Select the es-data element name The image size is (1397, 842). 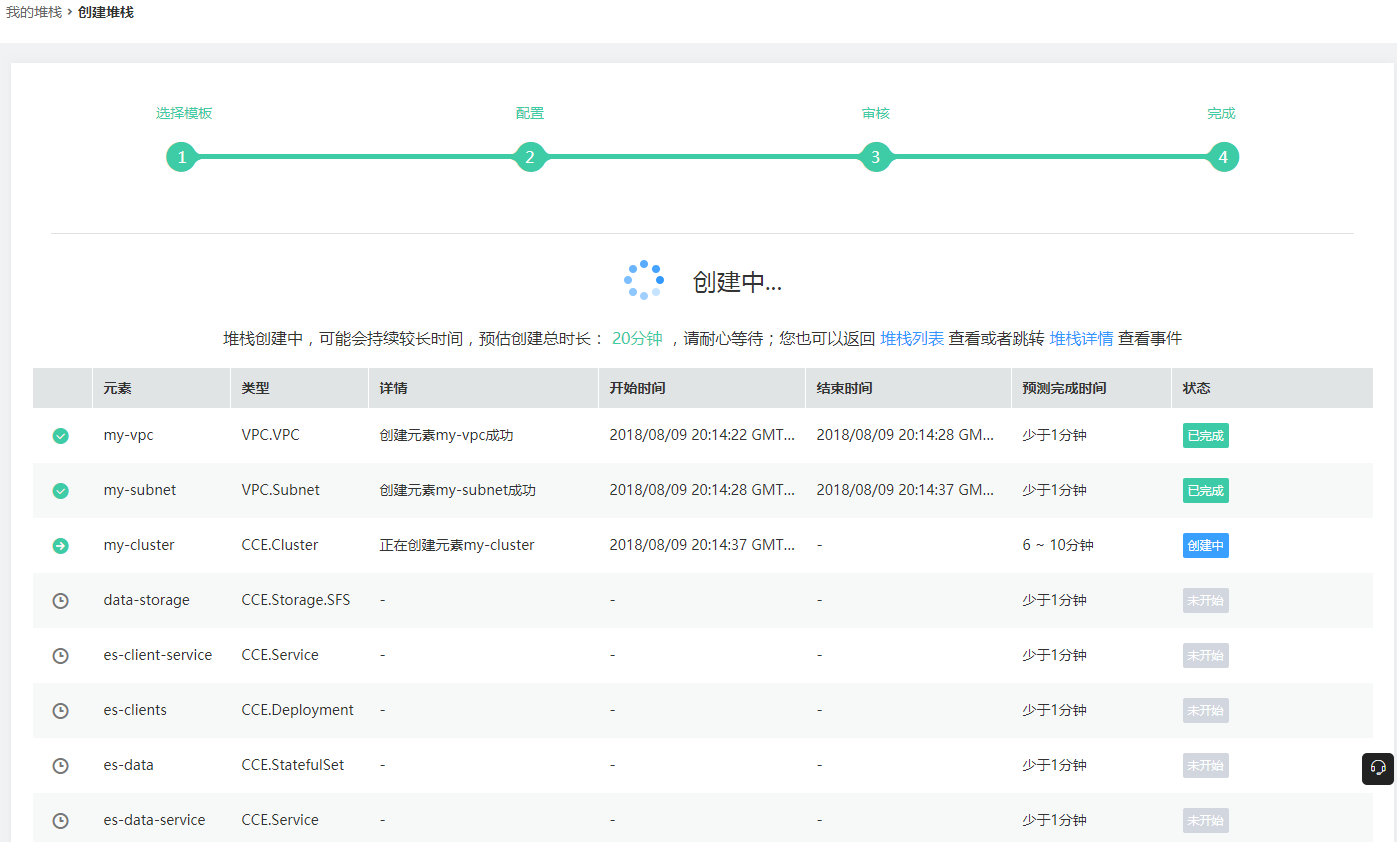pos(129,766)
